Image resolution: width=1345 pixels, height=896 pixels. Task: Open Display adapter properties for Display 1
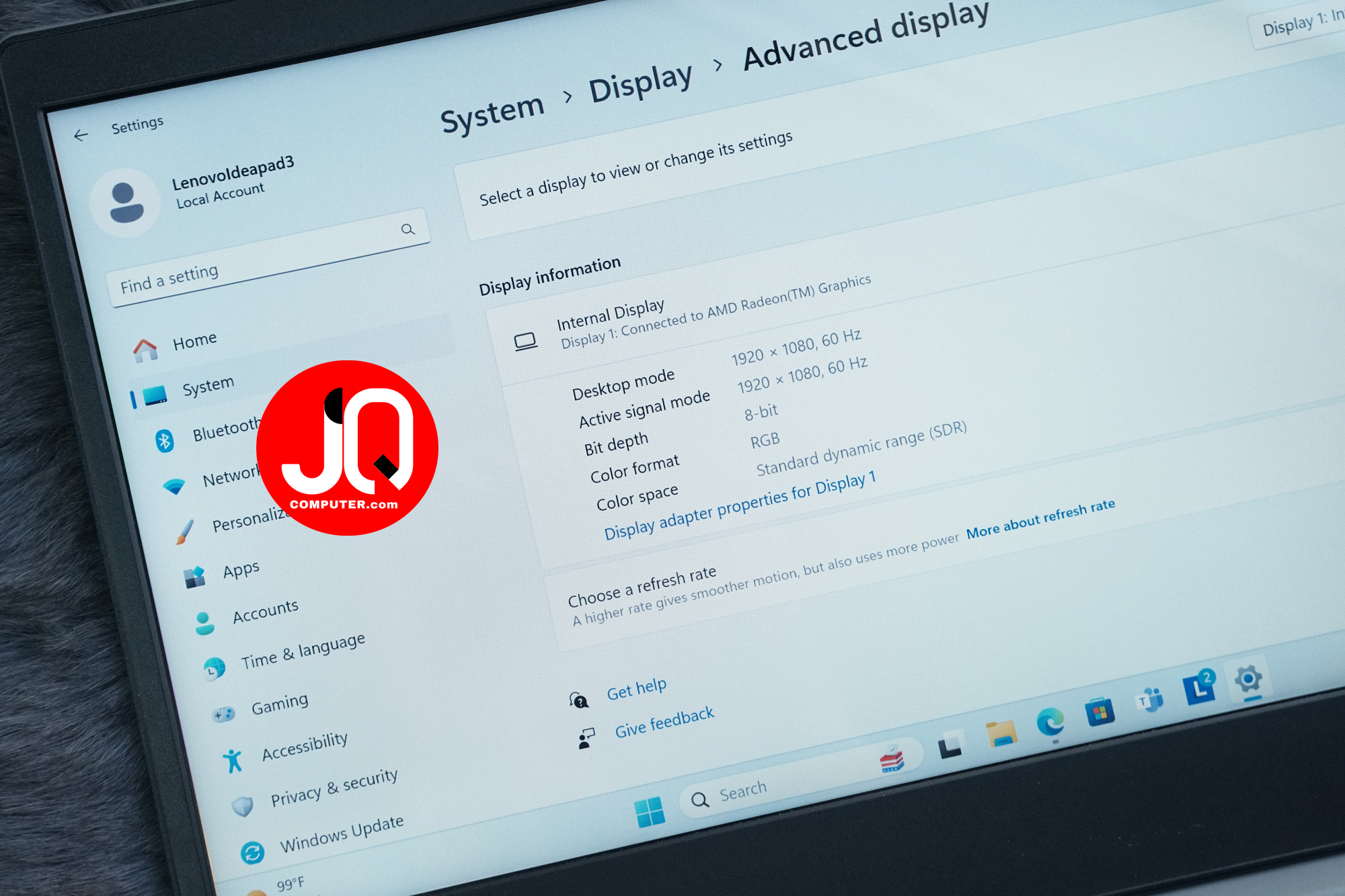click(x=740, y=505)
